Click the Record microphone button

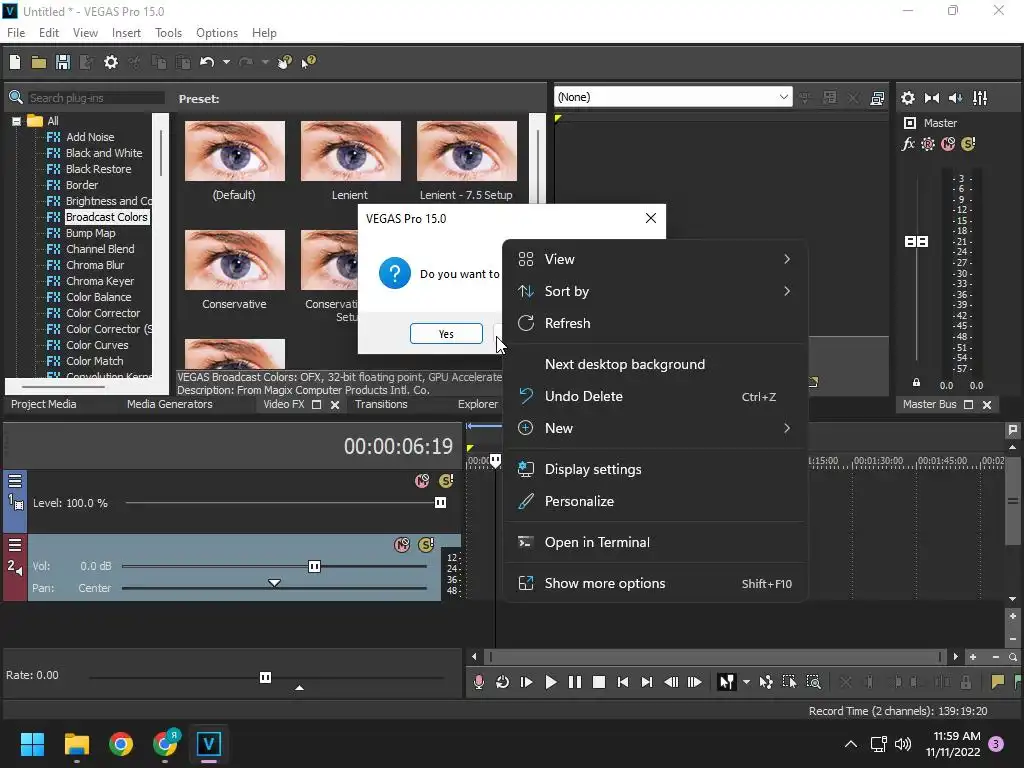click(x=479, y=682)
